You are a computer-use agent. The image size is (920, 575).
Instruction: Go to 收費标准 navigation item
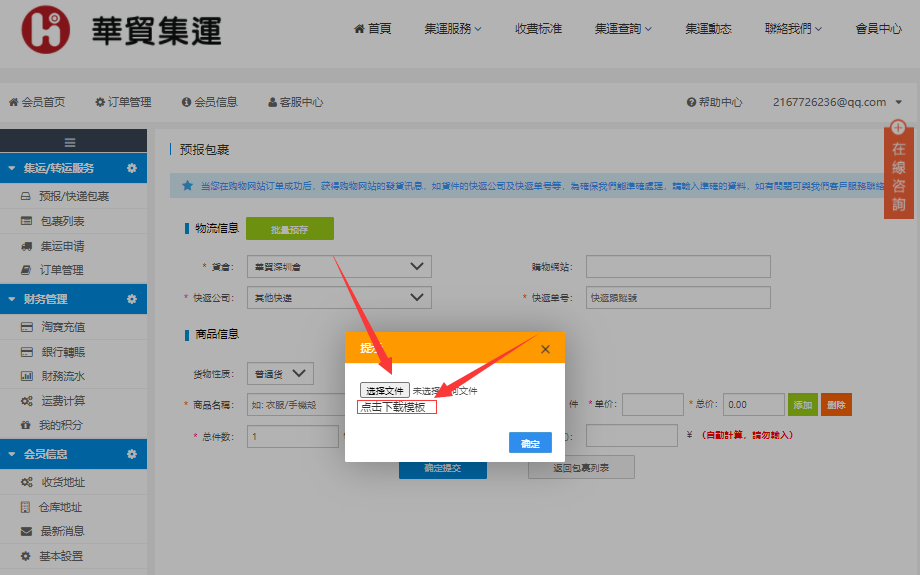[538, 29]
